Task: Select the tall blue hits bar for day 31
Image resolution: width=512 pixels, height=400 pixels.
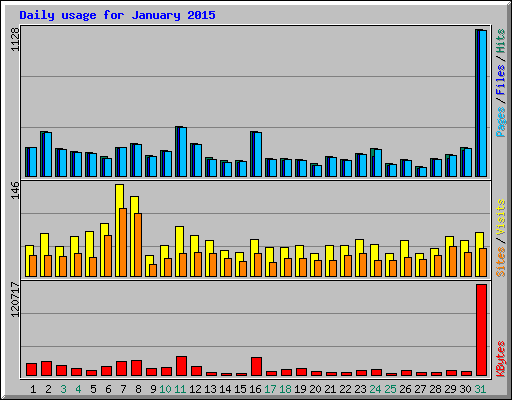Action: coord(481,103)
